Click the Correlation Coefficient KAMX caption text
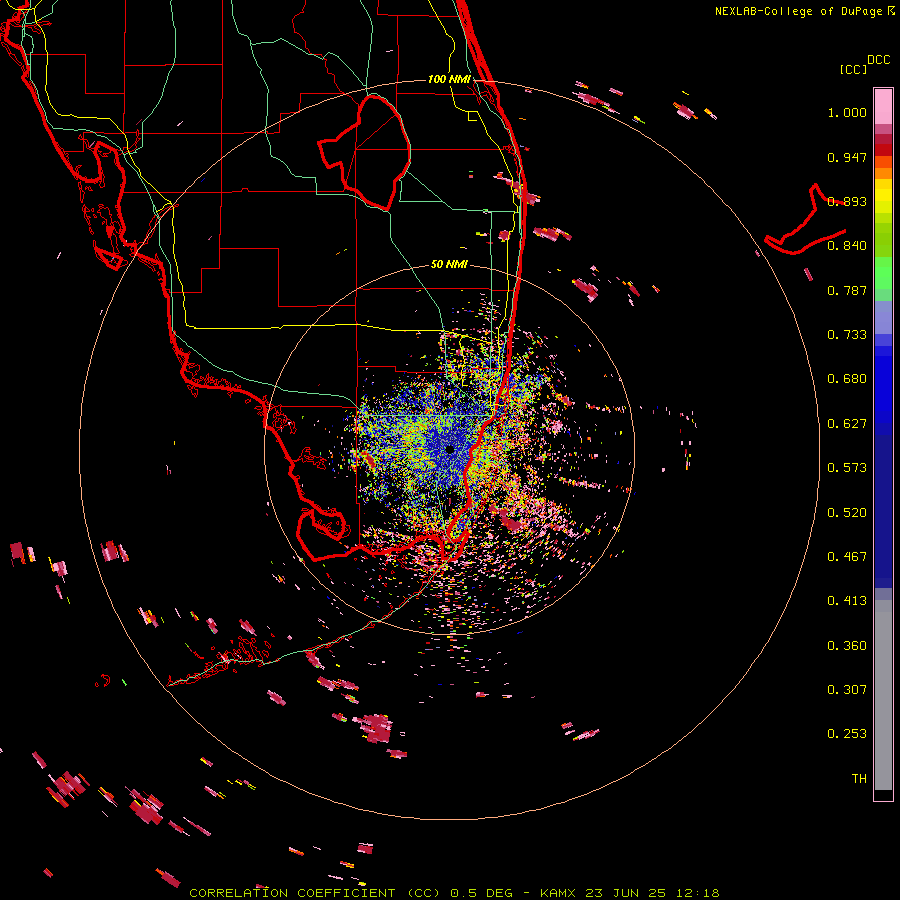 click(x=454, y=893)
